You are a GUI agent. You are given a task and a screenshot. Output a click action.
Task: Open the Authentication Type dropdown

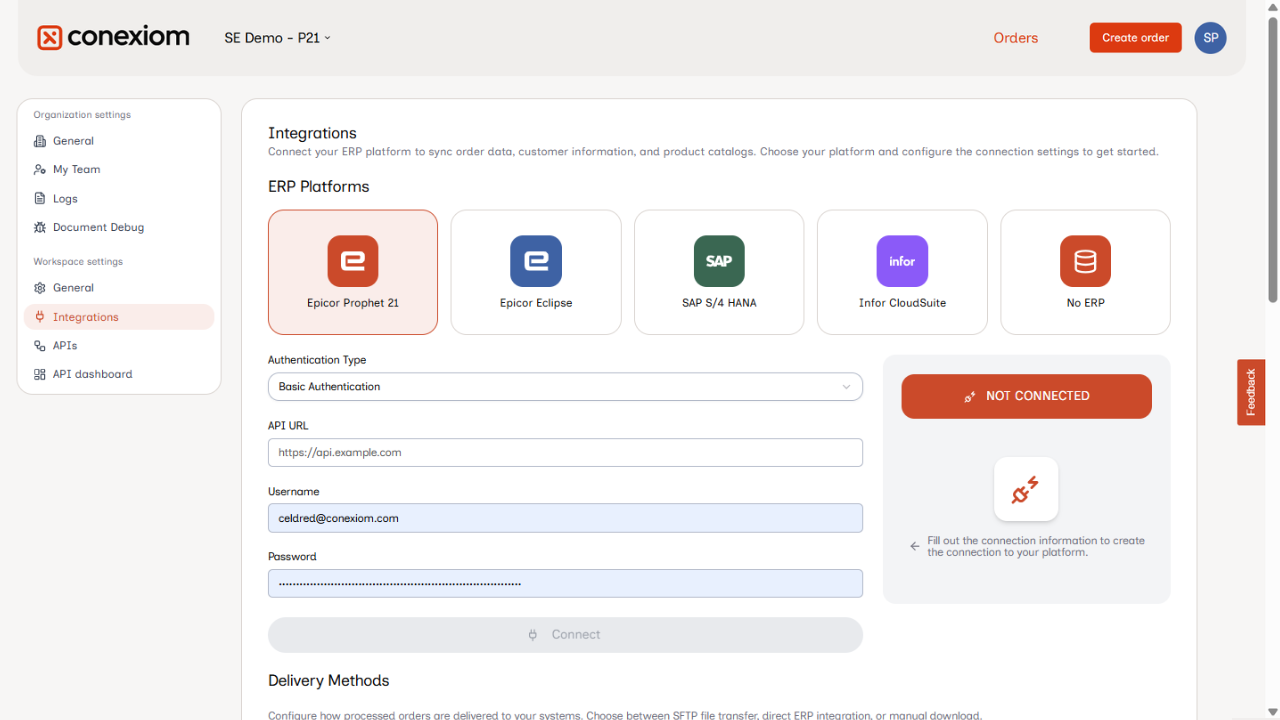coord(565,387)
